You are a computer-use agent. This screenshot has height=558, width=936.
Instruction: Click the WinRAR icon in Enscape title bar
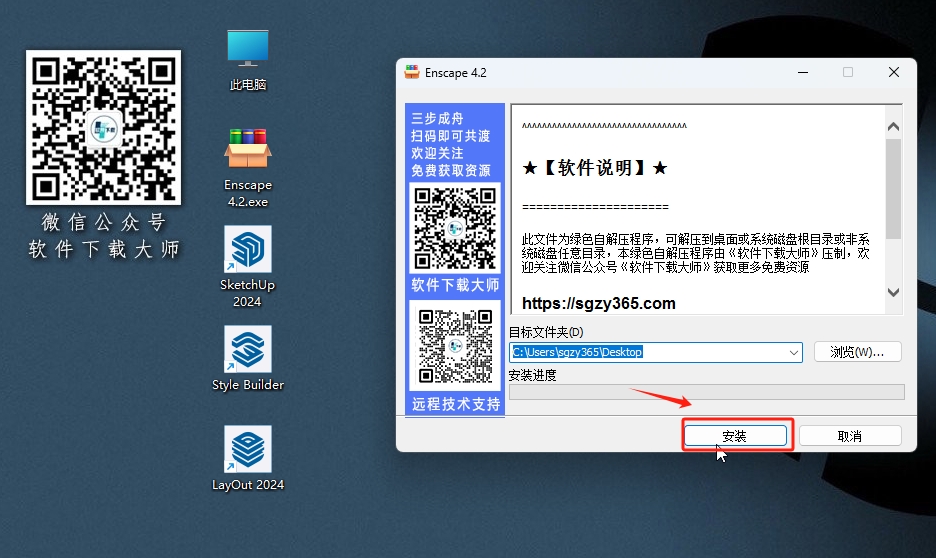(x=412, y=72)
